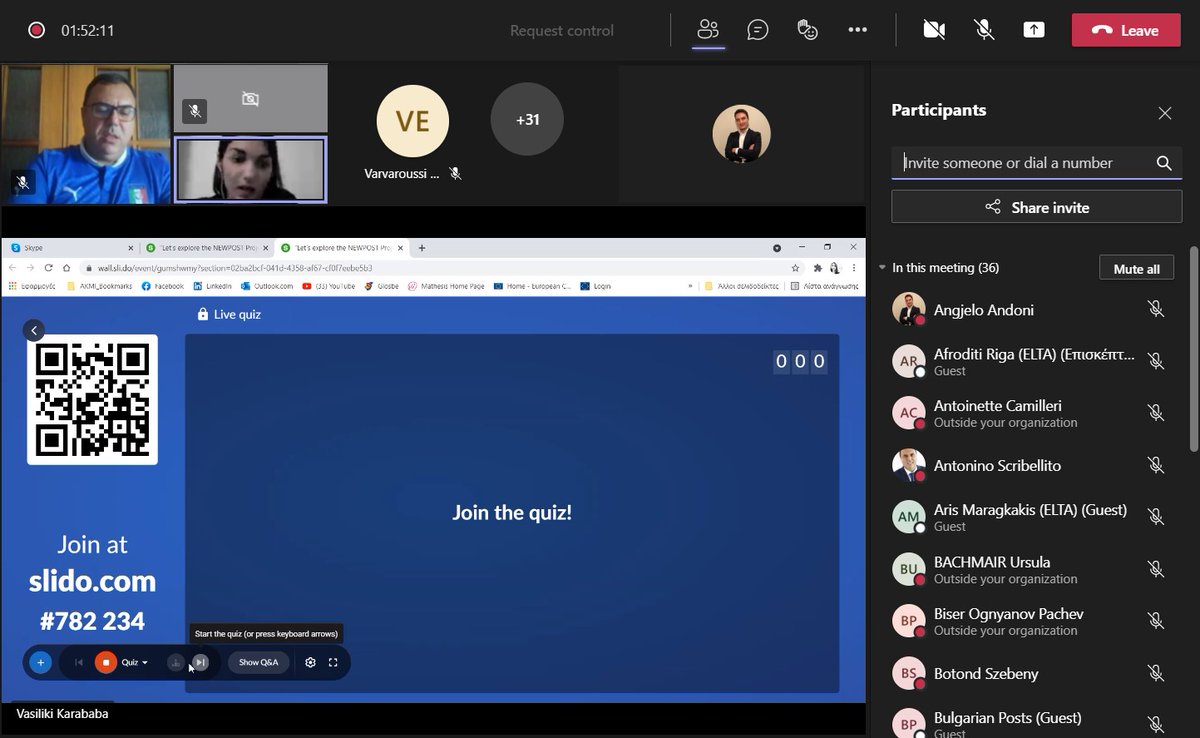The height and width of the screenshot is (738, 1200).
Task: Open the +31 more participants bubble
Action: [x=527, y=120]
